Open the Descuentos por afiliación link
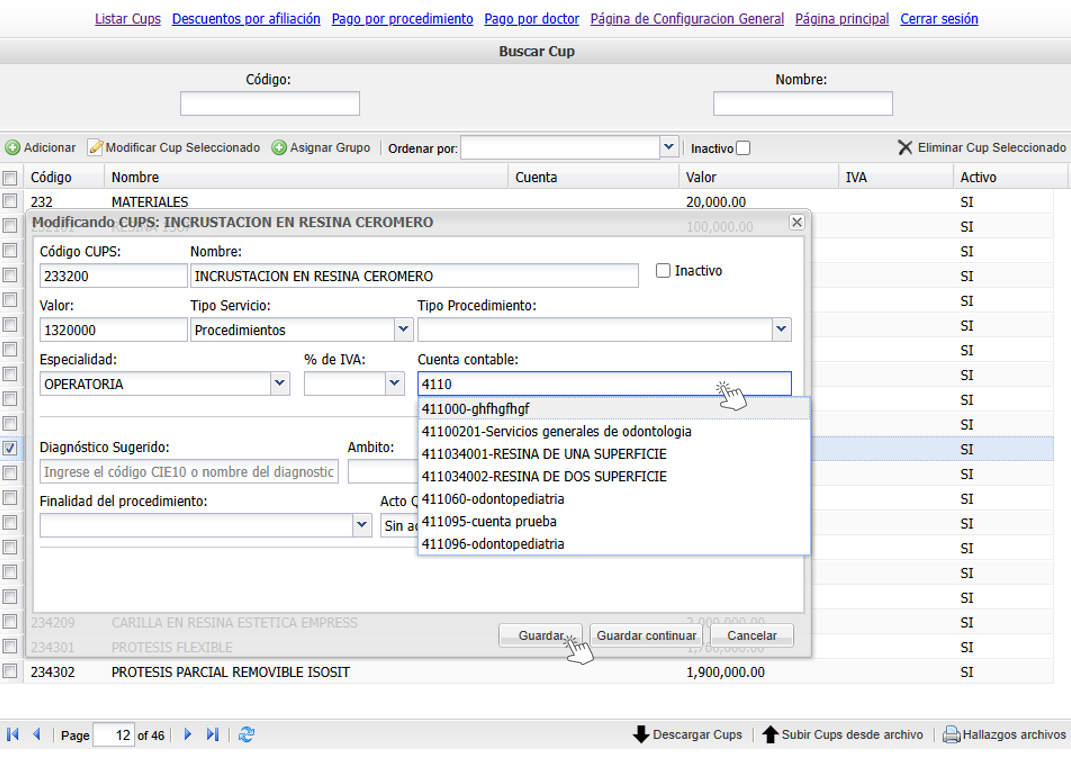Image resolution: width=1071 pixels, height=759 pixels. [246, 19]
